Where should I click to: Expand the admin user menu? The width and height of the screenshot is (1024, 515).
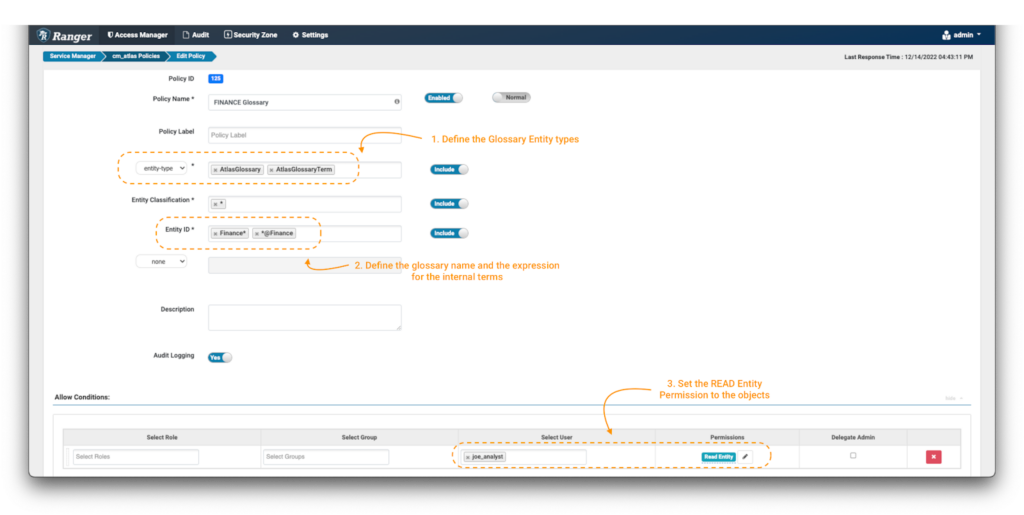pyautogui.click(x=961, y=35)
